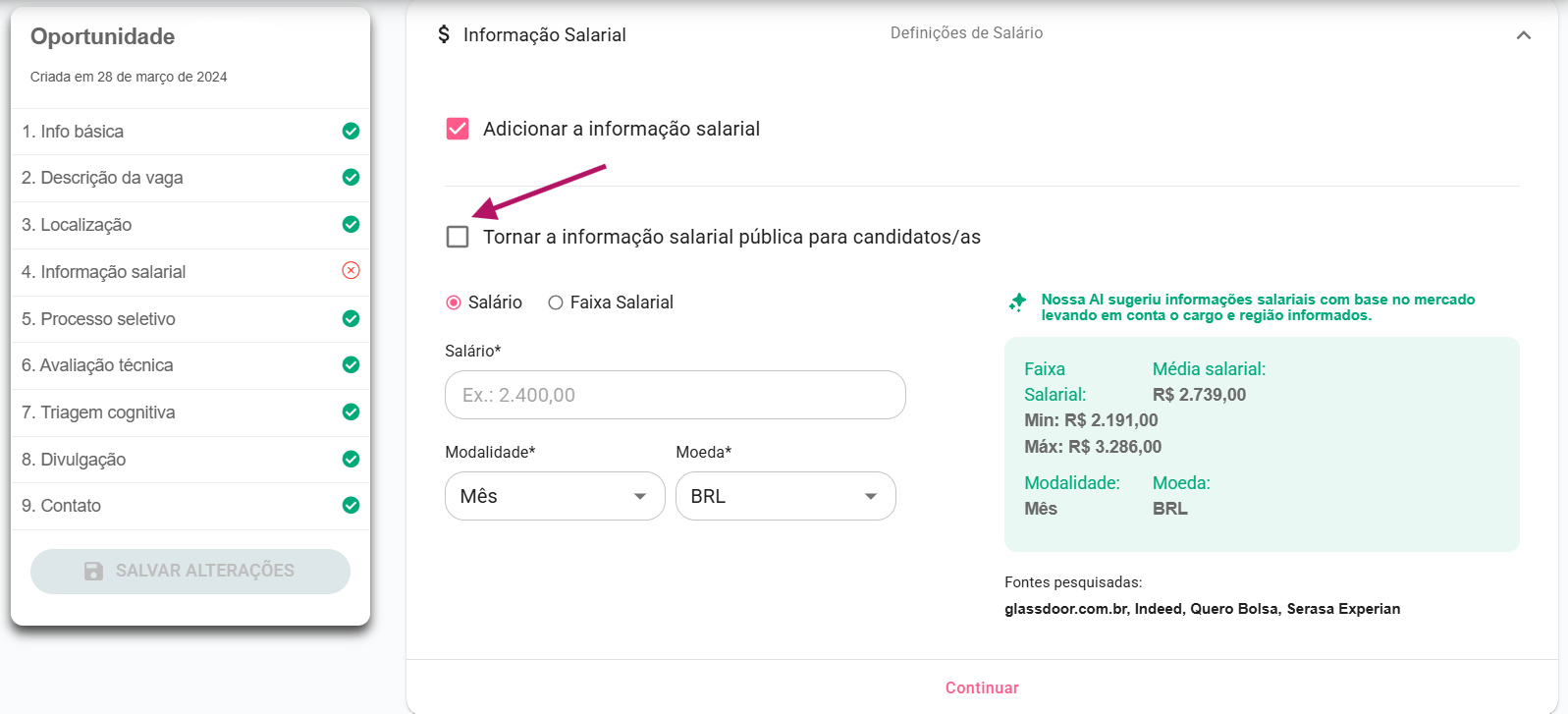Click the red error icon beside Informação salarial
This screenshot has width=1568, height=714.
coord(351,270)
